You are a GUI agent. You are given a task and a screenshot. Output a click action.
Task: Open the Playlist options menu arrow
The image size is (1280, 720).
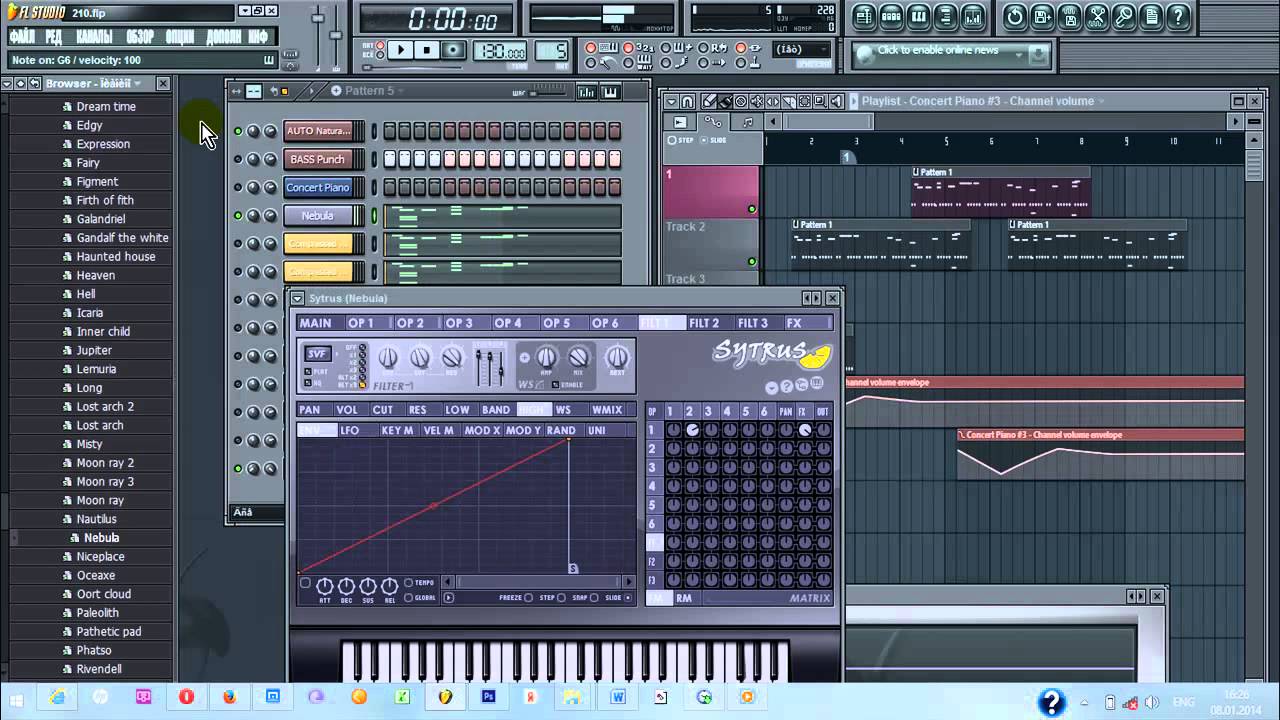click(x=670, y=101)
